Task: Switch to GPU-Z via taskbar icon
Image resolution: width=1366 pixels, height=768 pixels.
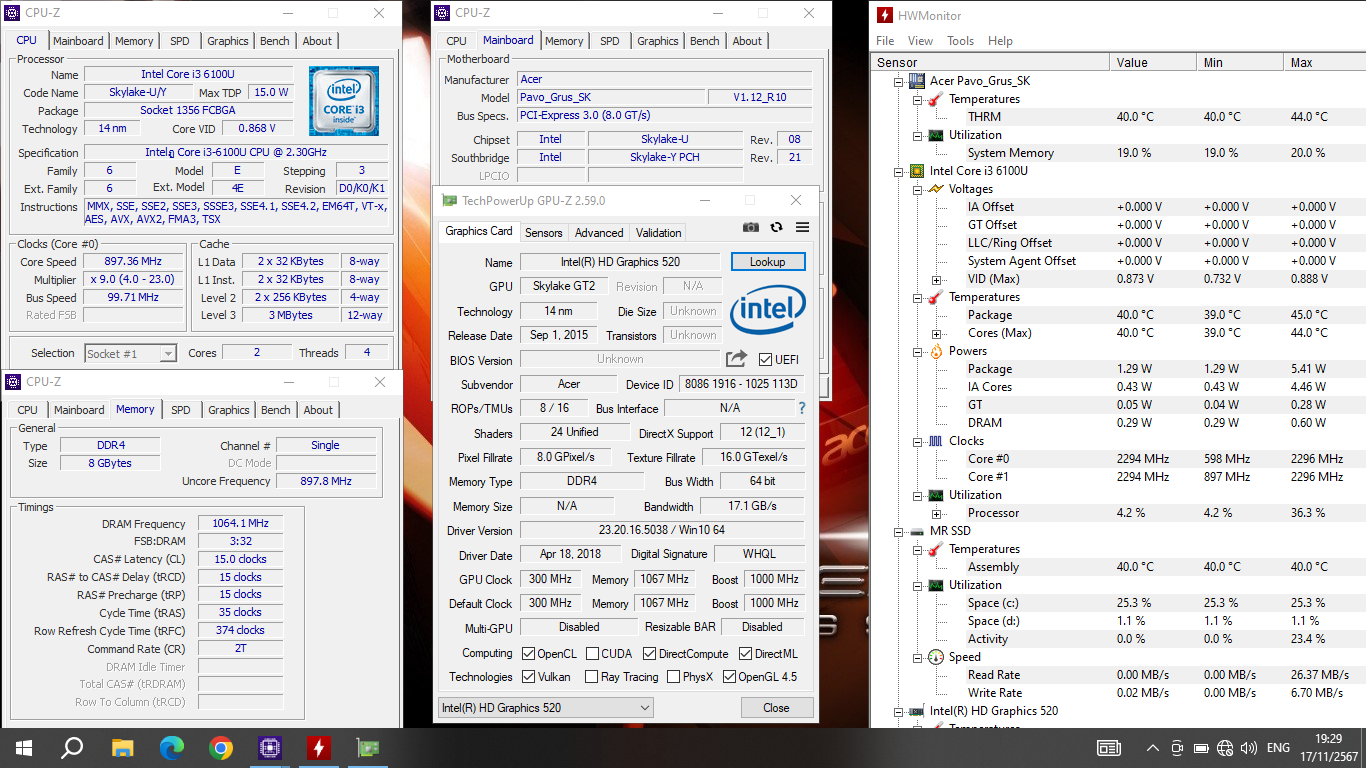Action: 368,747
